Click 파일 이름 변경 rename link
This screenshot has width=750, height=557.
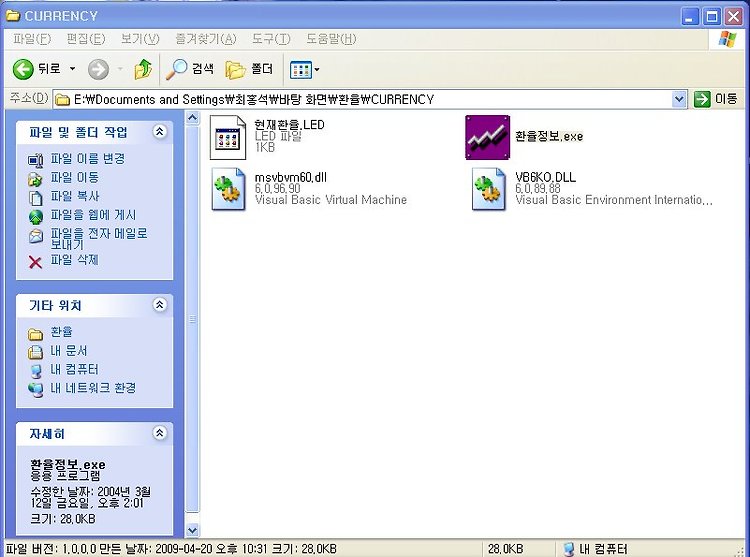tap(88, 159)
